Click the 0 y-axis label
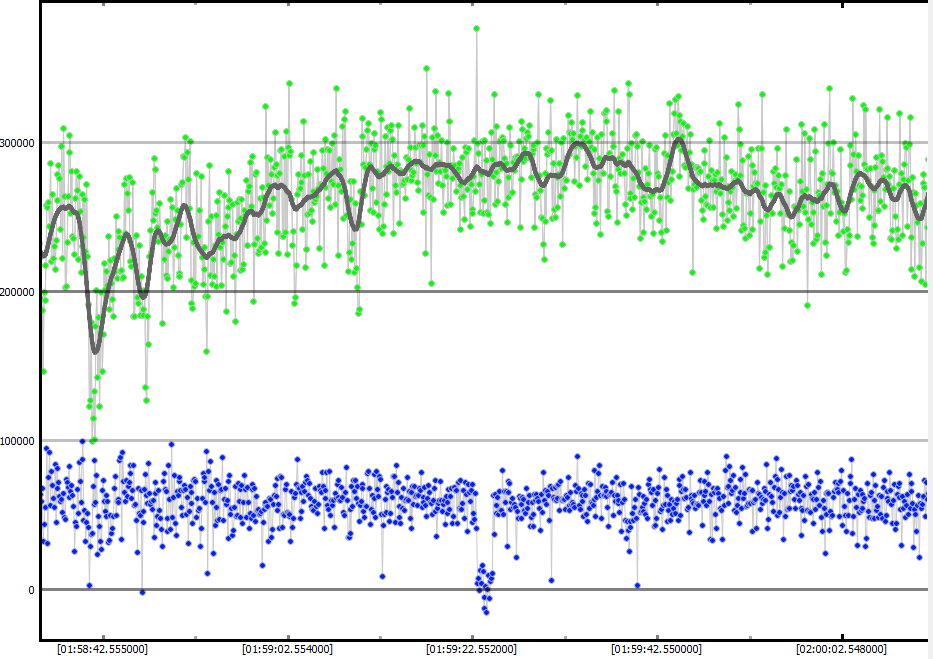 [31, 590]
